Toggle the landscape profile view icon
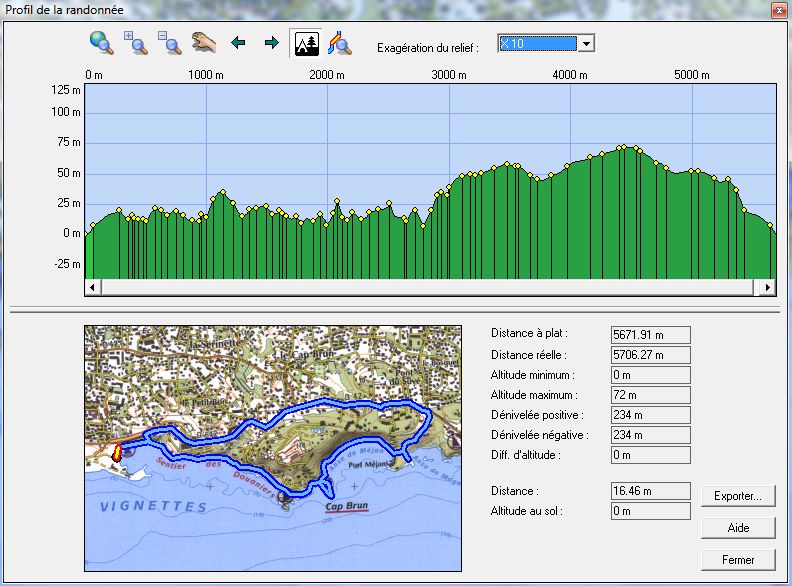Viewport: 792px width, 586px height. pos(306,44)
